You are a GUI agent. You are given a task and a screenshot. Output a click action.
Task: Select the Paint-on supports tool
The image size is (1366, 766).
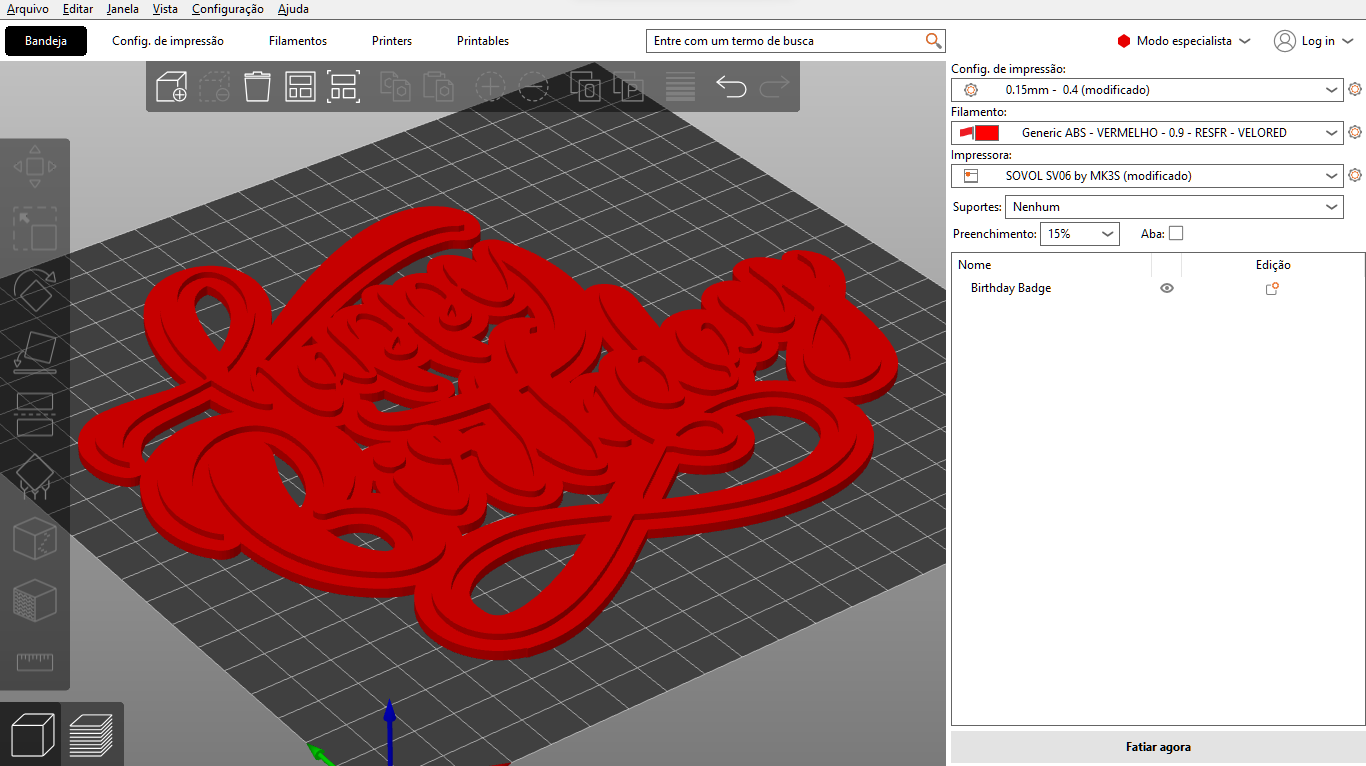[x=35, y=477]
